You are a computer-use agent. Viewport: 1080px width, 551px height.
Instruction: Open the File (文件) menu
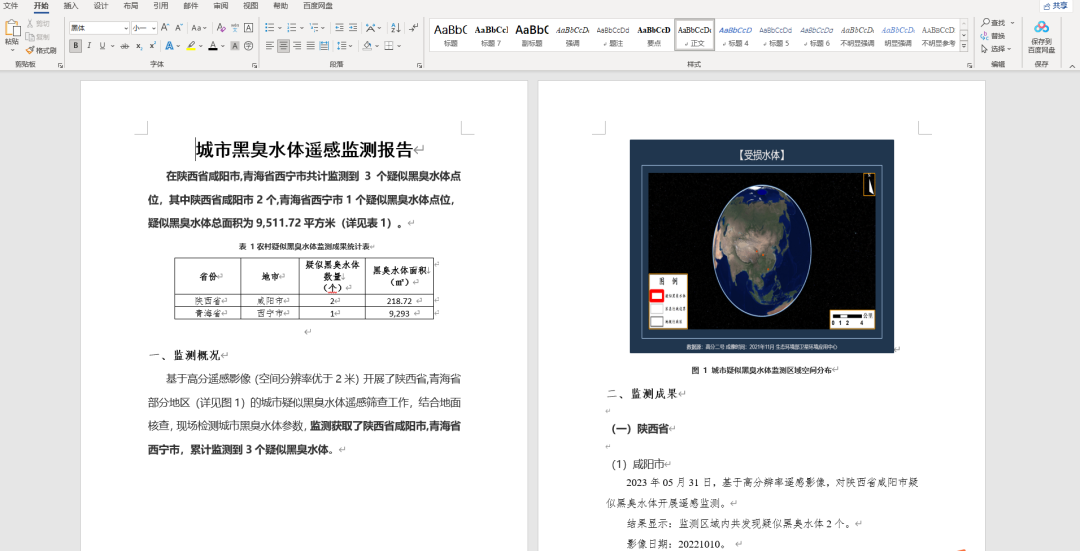coord(11,6)
